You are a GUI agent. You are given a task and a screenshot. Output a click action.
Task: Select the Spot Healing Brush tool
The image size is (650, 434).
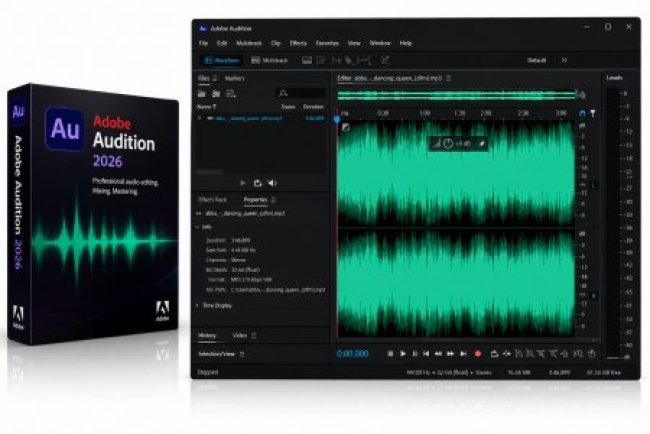pos(385,61)
